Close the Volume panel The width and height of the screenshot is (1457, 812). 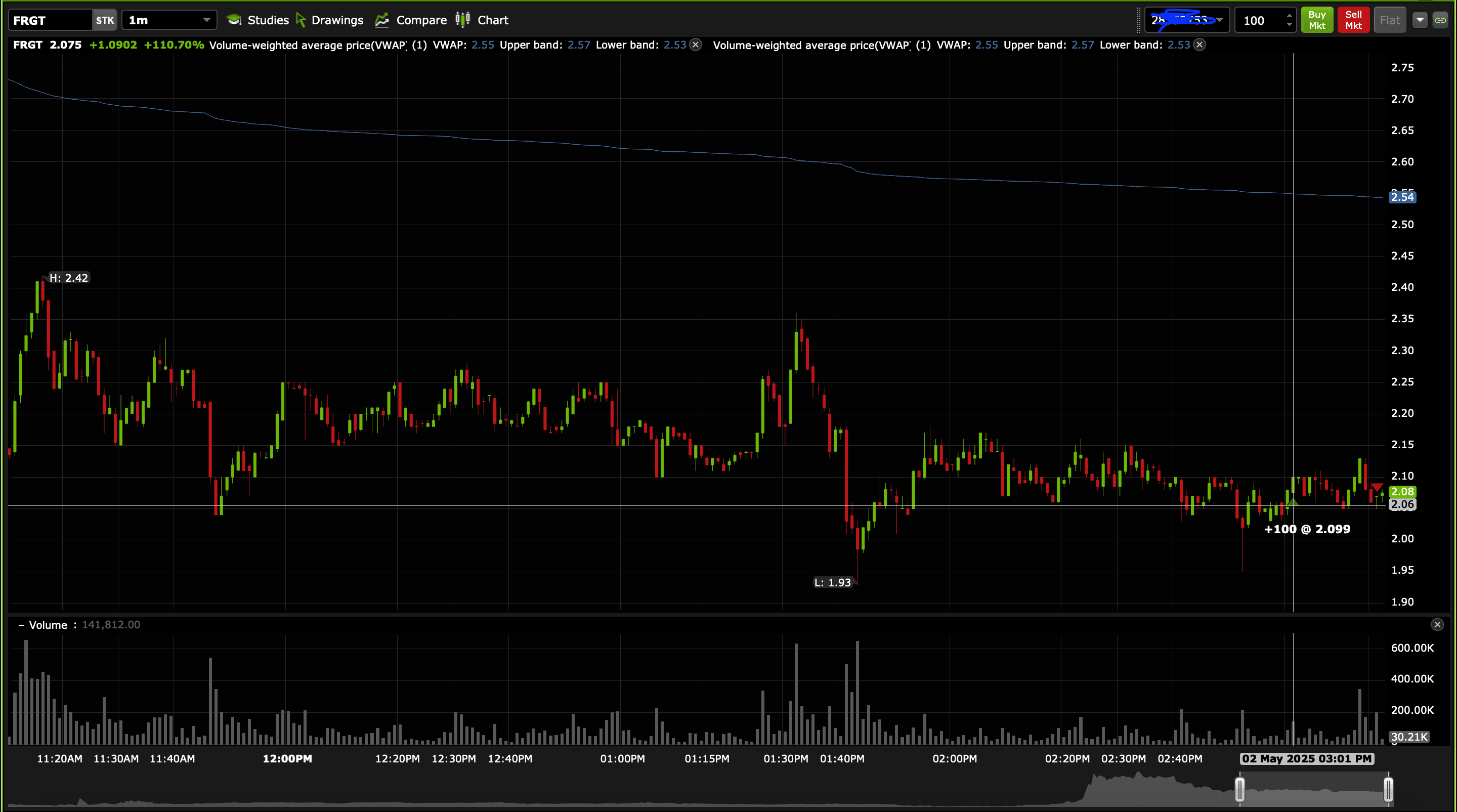point(1437,624)
